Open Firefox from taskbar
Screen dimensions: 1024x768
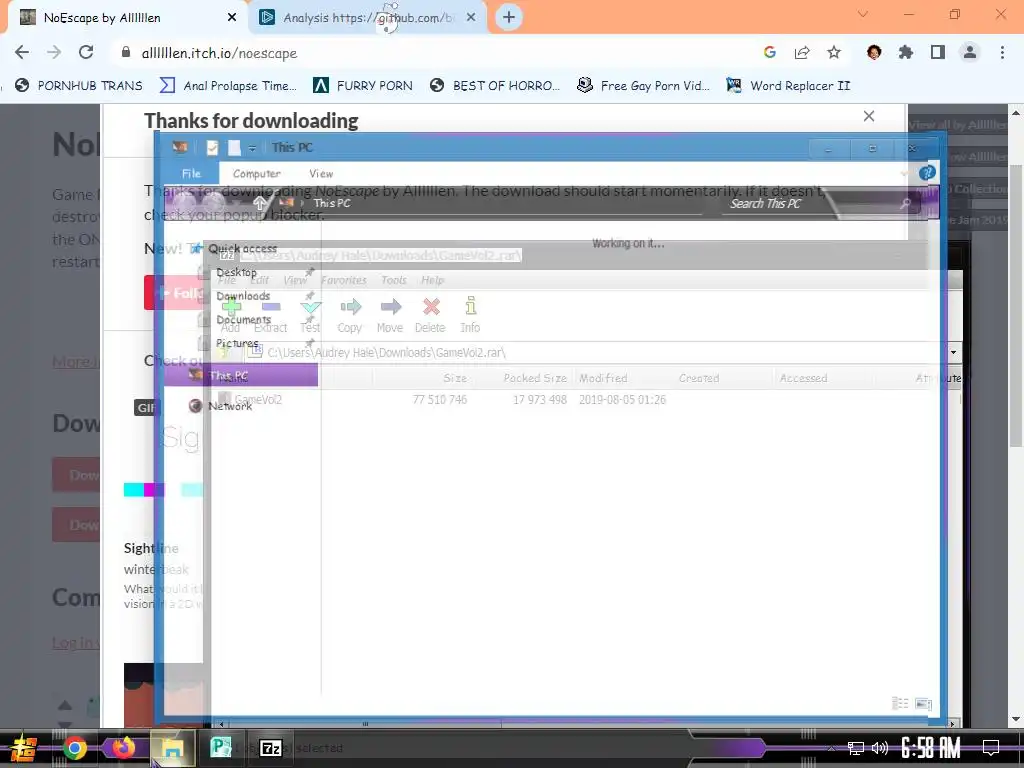click(123, 748)
